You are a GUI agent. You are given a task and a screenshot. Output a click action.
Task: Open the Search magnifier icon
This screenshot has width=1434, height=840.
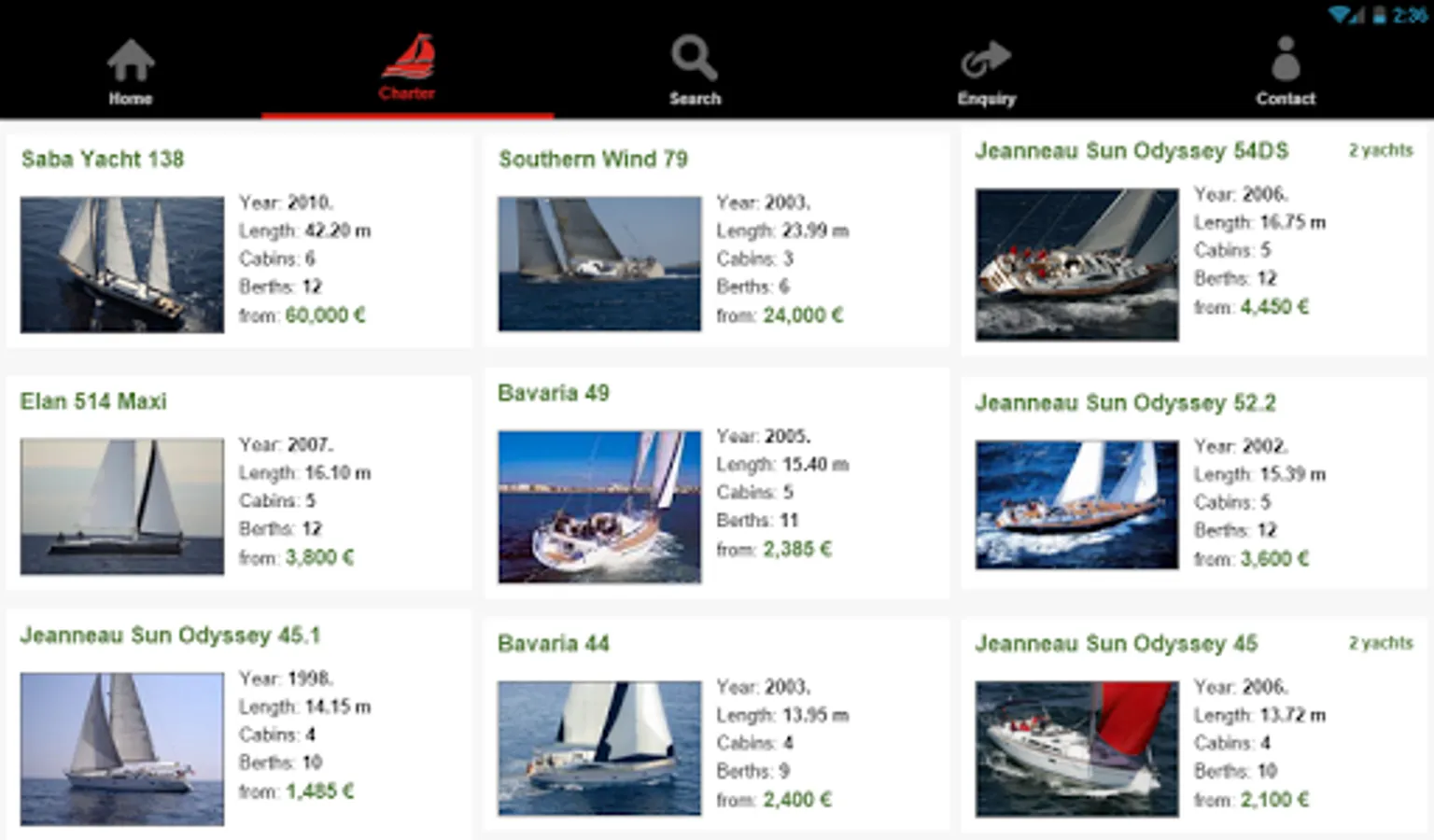[695, 58]
